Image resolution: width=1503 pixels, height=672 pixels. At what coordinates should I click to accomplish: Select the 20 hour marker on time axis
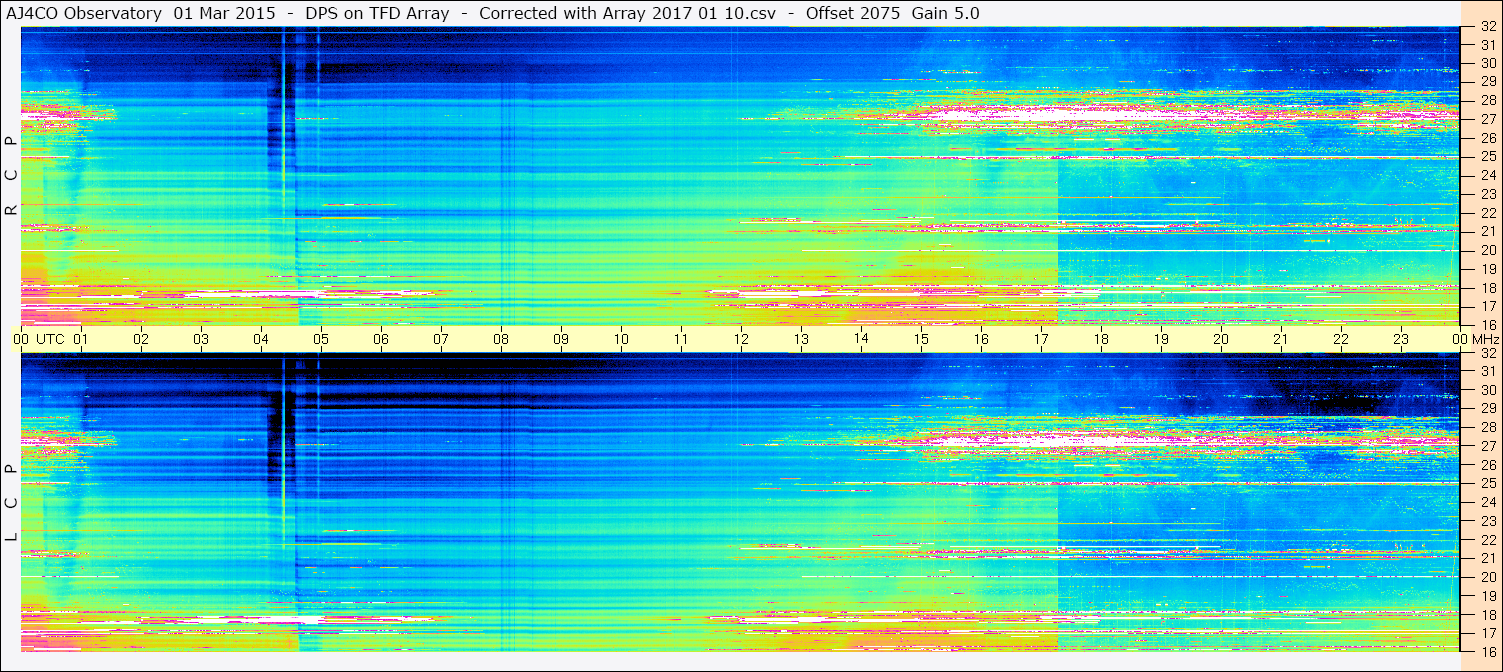[1221, 339]
